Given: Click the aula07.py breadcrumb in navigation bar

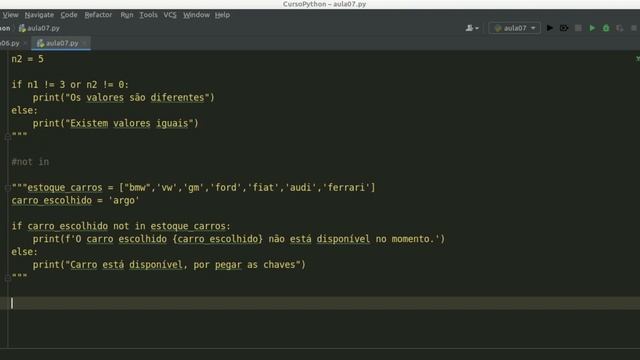Looking at the screenshot, I should (40, 28).
